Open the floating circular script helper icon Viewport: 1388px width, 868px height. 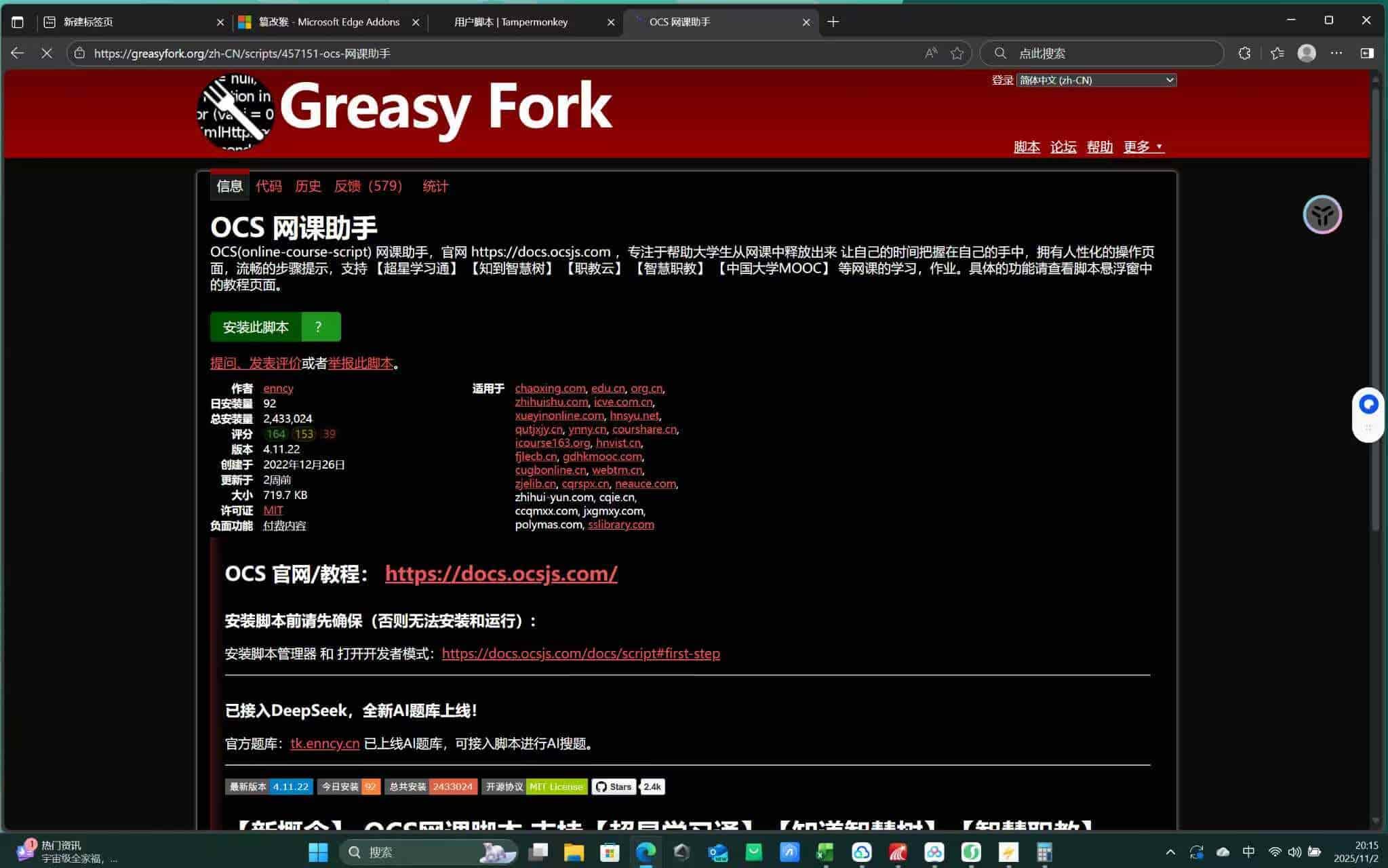tap(1322, 215)
